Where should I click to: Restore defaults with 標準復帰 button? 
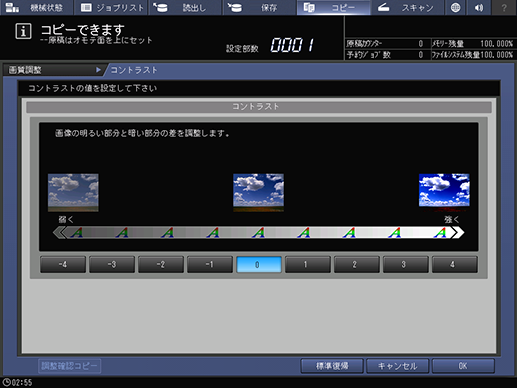(332, 366)
